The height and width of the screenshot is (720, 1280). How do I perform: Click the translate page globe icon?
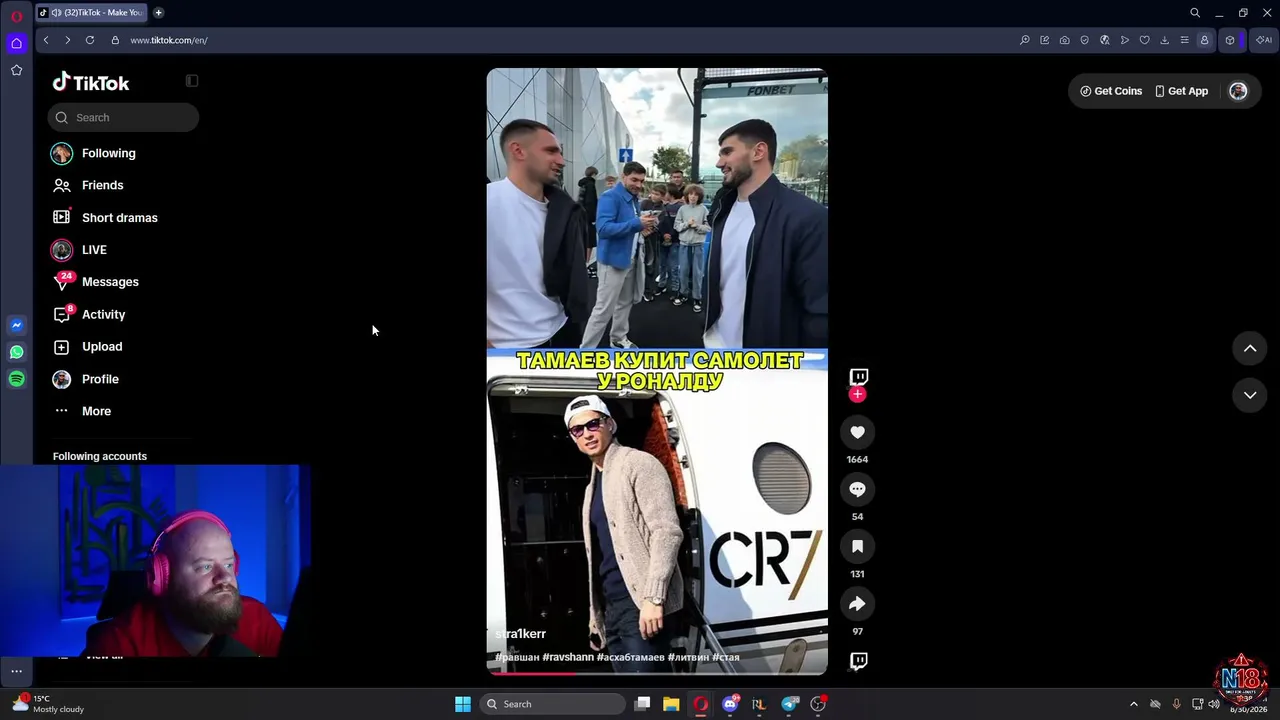point(1105,40)
